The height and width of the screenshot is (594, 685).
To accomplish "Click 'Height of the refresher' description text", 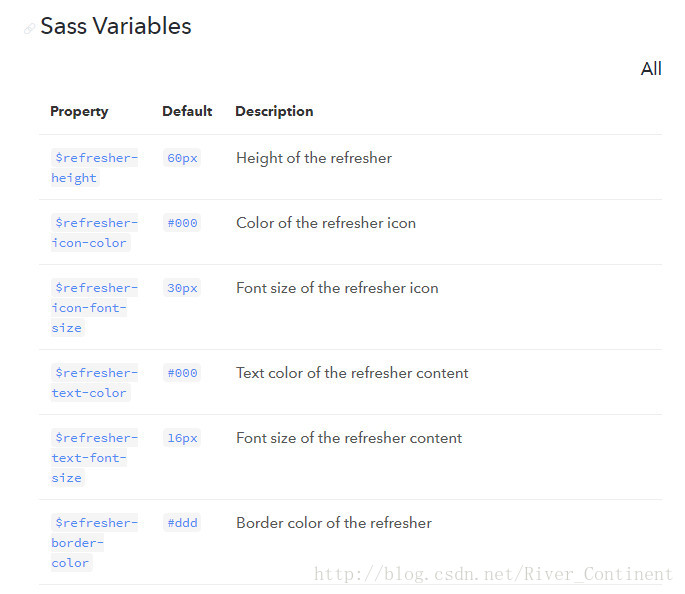I will coord(314,158).
